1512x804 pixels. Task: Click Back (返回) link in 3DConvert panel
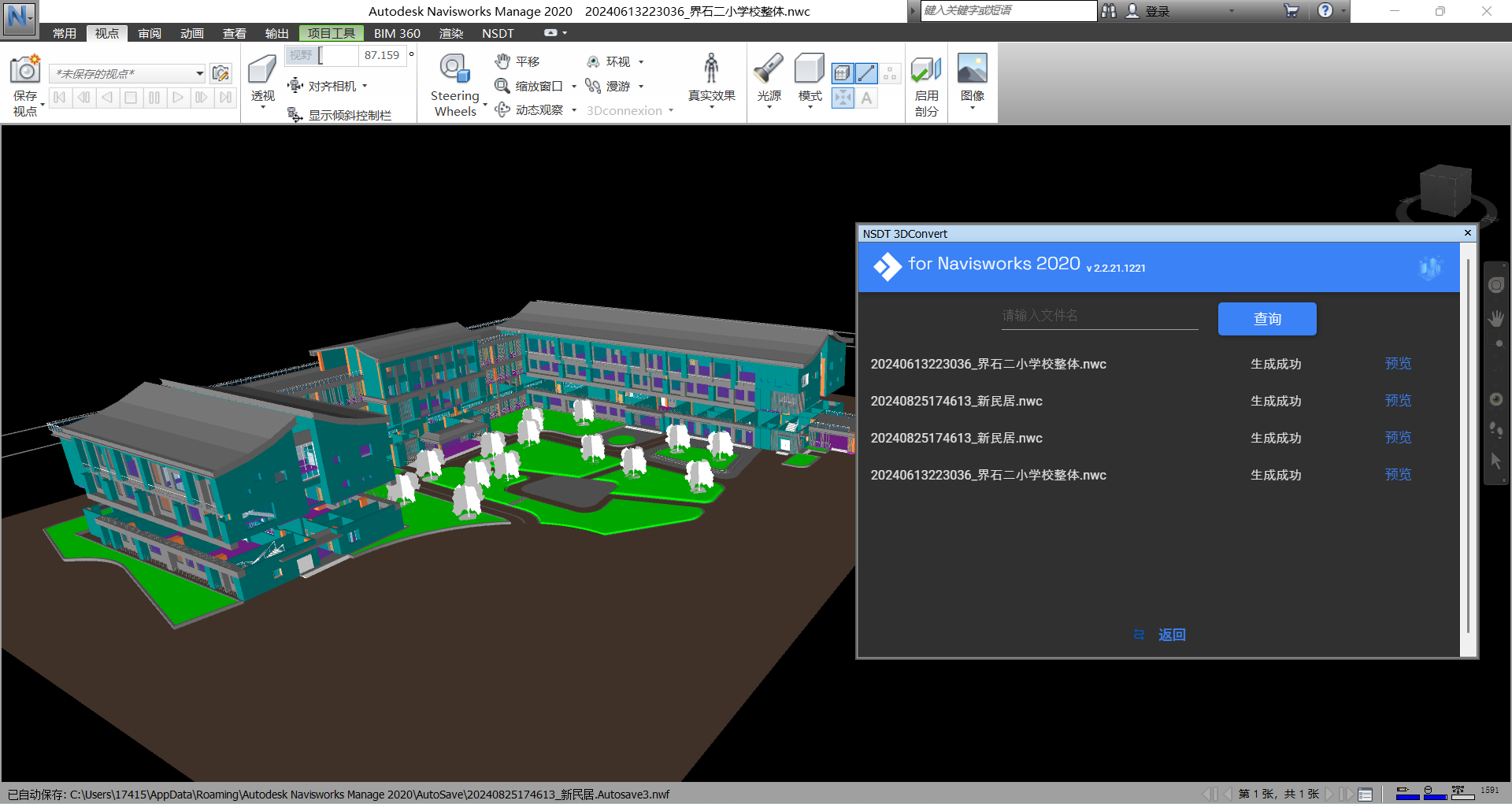(1171, 635)
